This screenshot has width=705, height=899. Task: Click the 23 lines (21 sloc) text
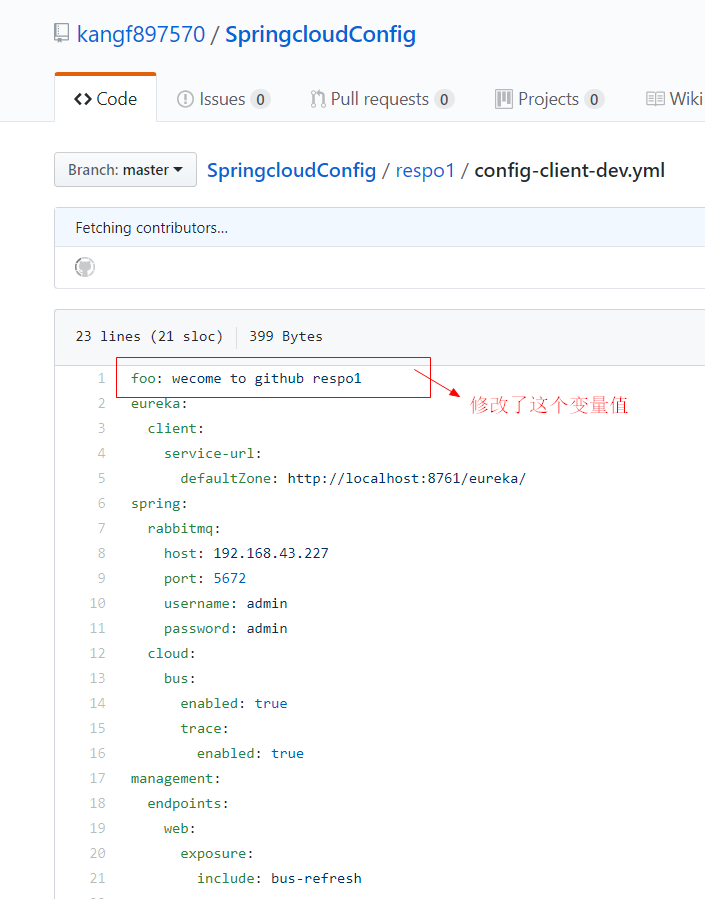click(x=149, y=337)
